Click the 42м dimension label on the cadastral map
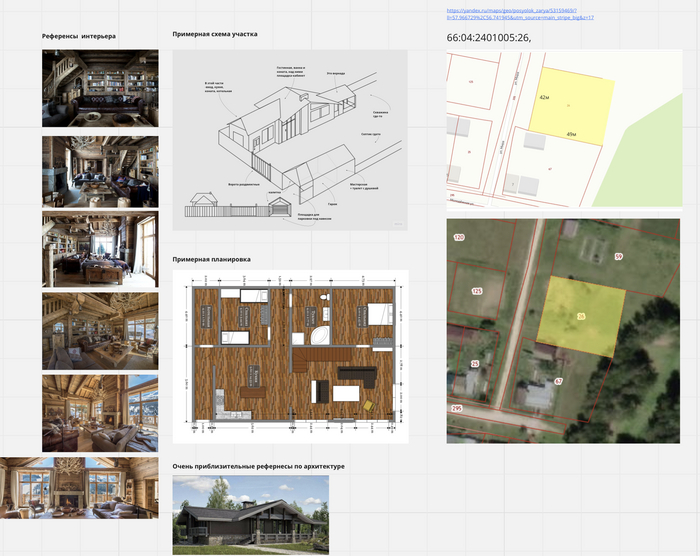Image resolution: width=700 pixels, height=556 pixels. tap(544, 97)
